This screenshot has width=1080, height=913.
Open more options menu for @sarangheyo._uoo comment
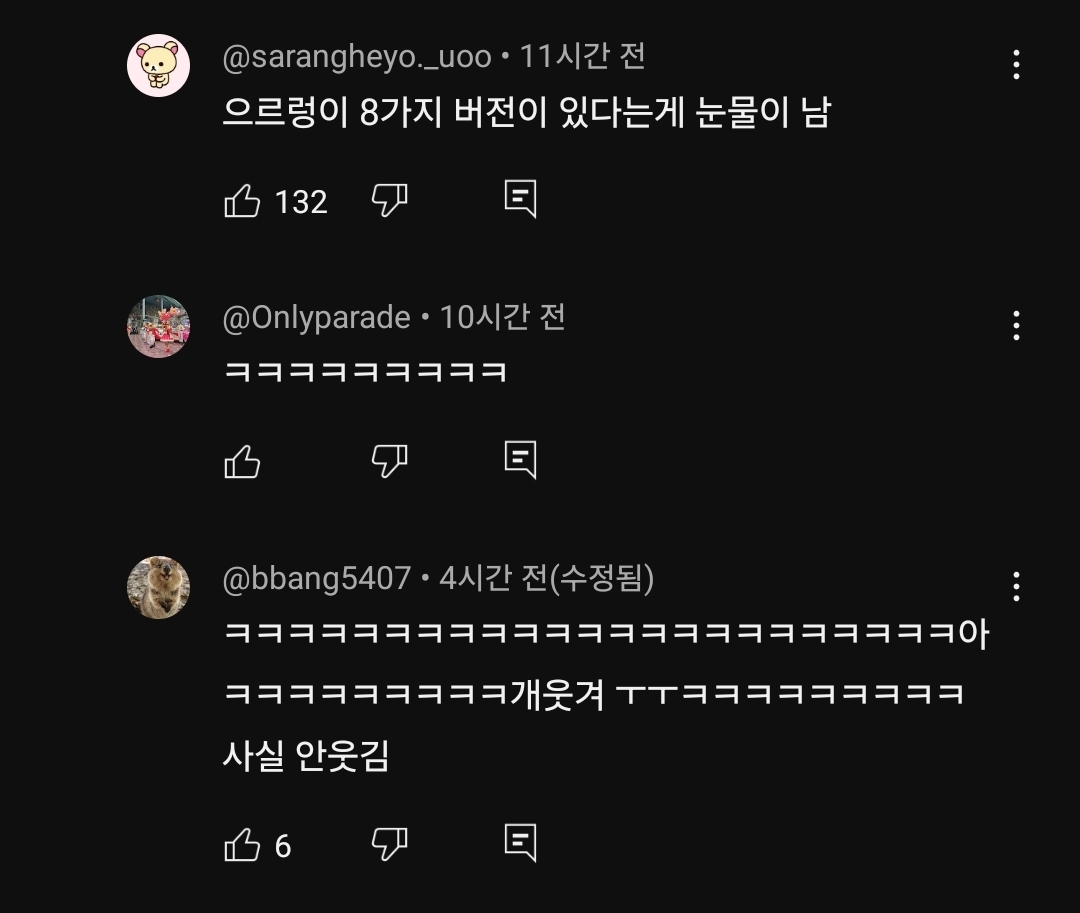pyautogui.click(x=1016, y=65)
